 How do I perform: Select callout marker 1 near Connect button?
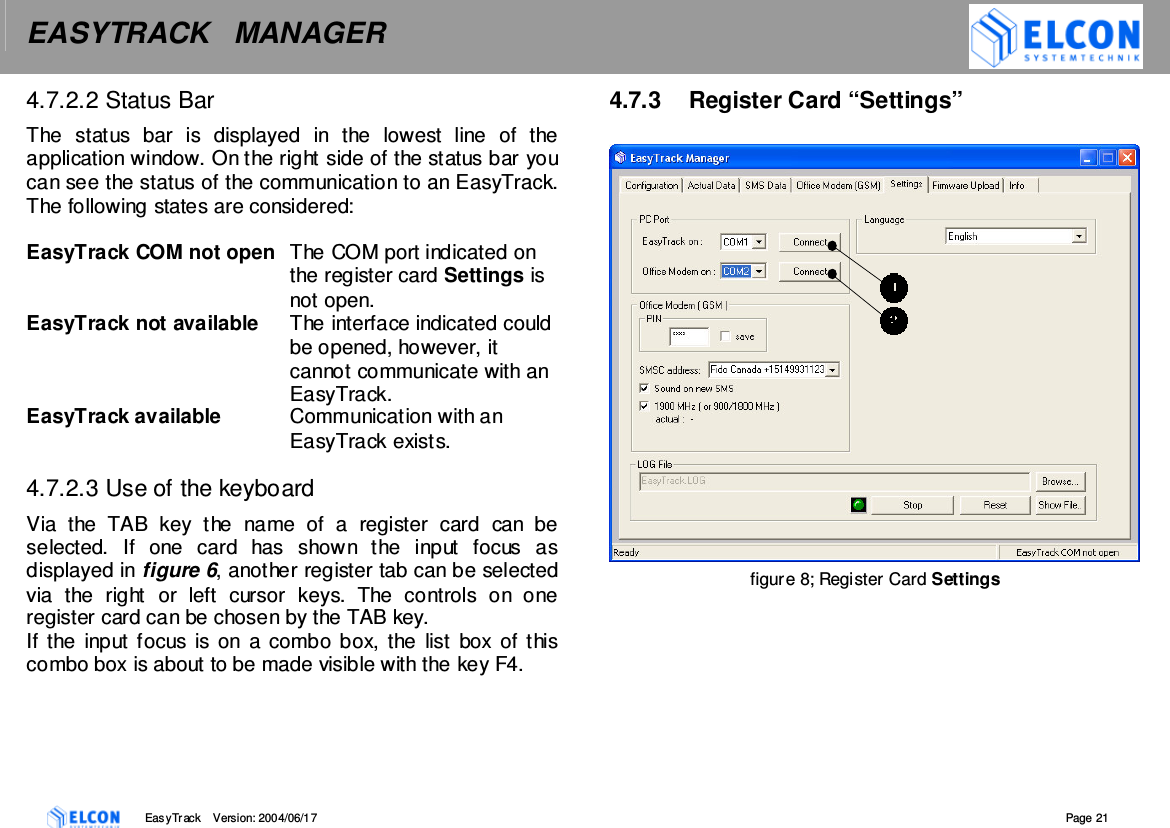click(893, 287)
